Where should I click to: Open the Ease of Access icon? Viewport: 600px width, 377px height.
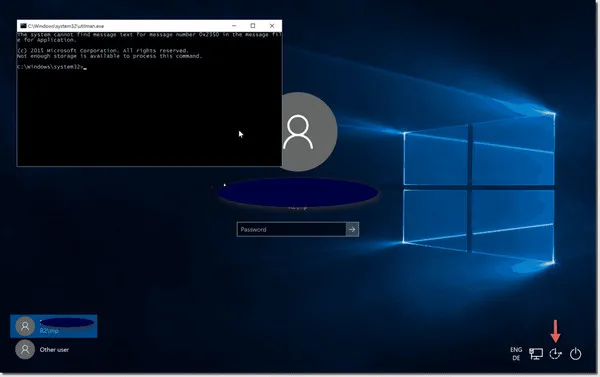pos(555,354)
